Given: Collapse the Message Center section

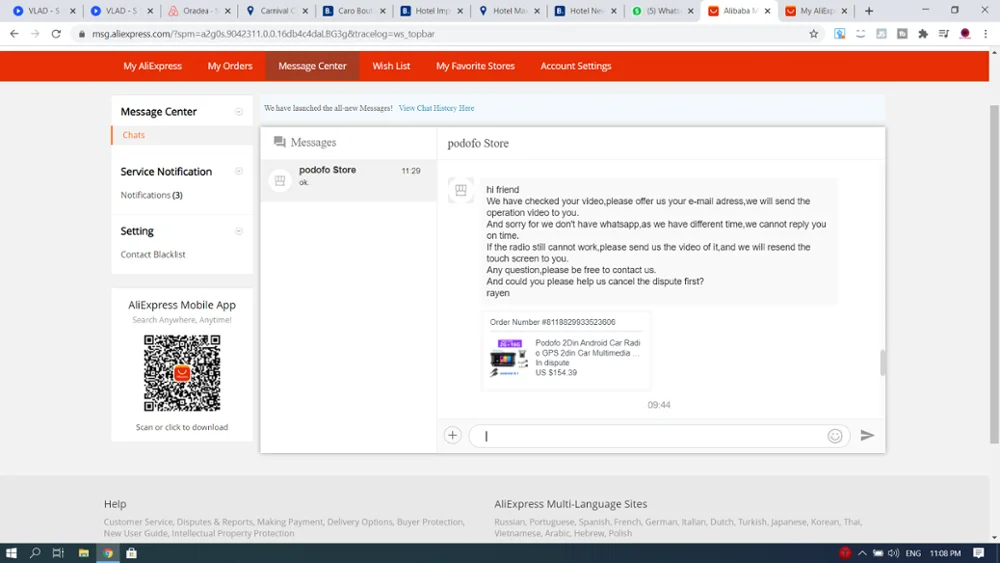Looking at the screenshot, I should [239, 112].
